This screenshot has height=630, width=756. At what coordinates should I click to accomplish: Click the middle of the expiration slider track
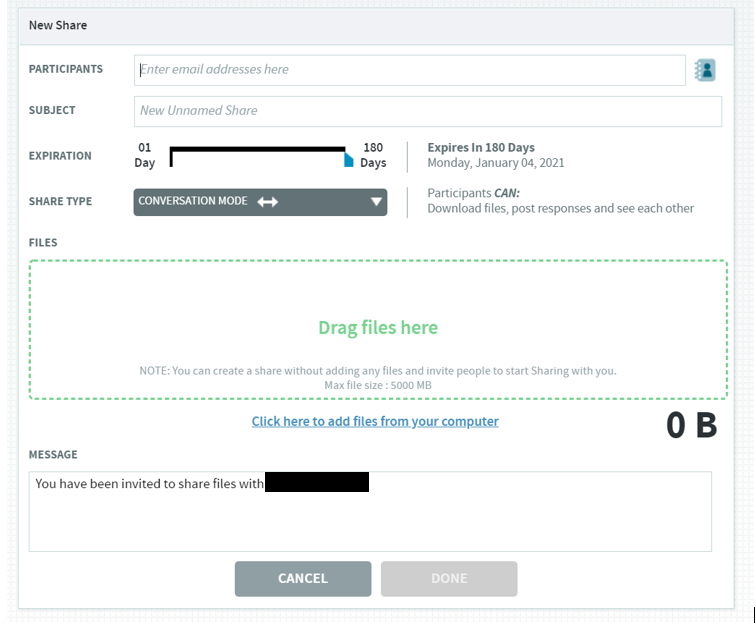click(x=258, y=150)
